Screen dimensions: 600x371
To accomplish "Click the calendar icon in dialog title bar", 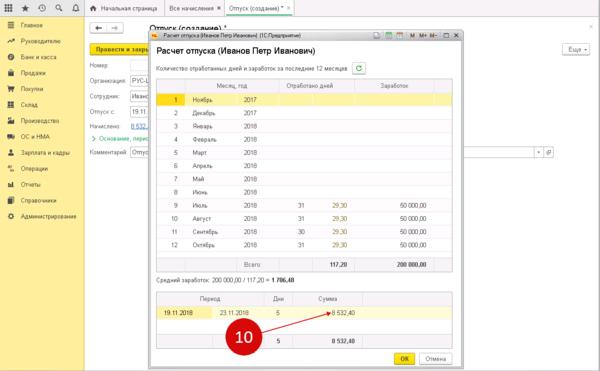I will 399,36.
